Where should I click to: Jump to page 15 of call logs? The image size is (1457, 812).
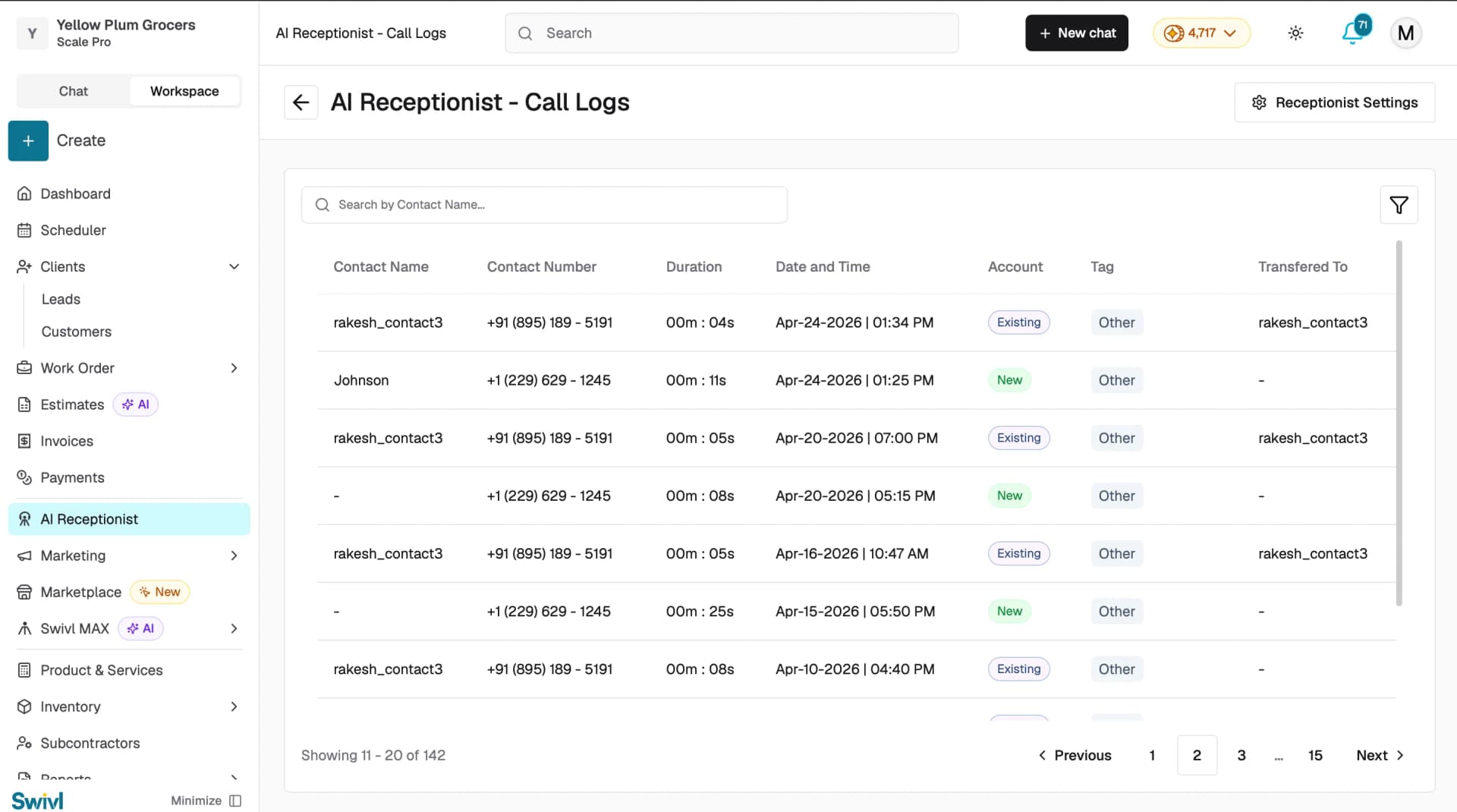[1315, 755]
